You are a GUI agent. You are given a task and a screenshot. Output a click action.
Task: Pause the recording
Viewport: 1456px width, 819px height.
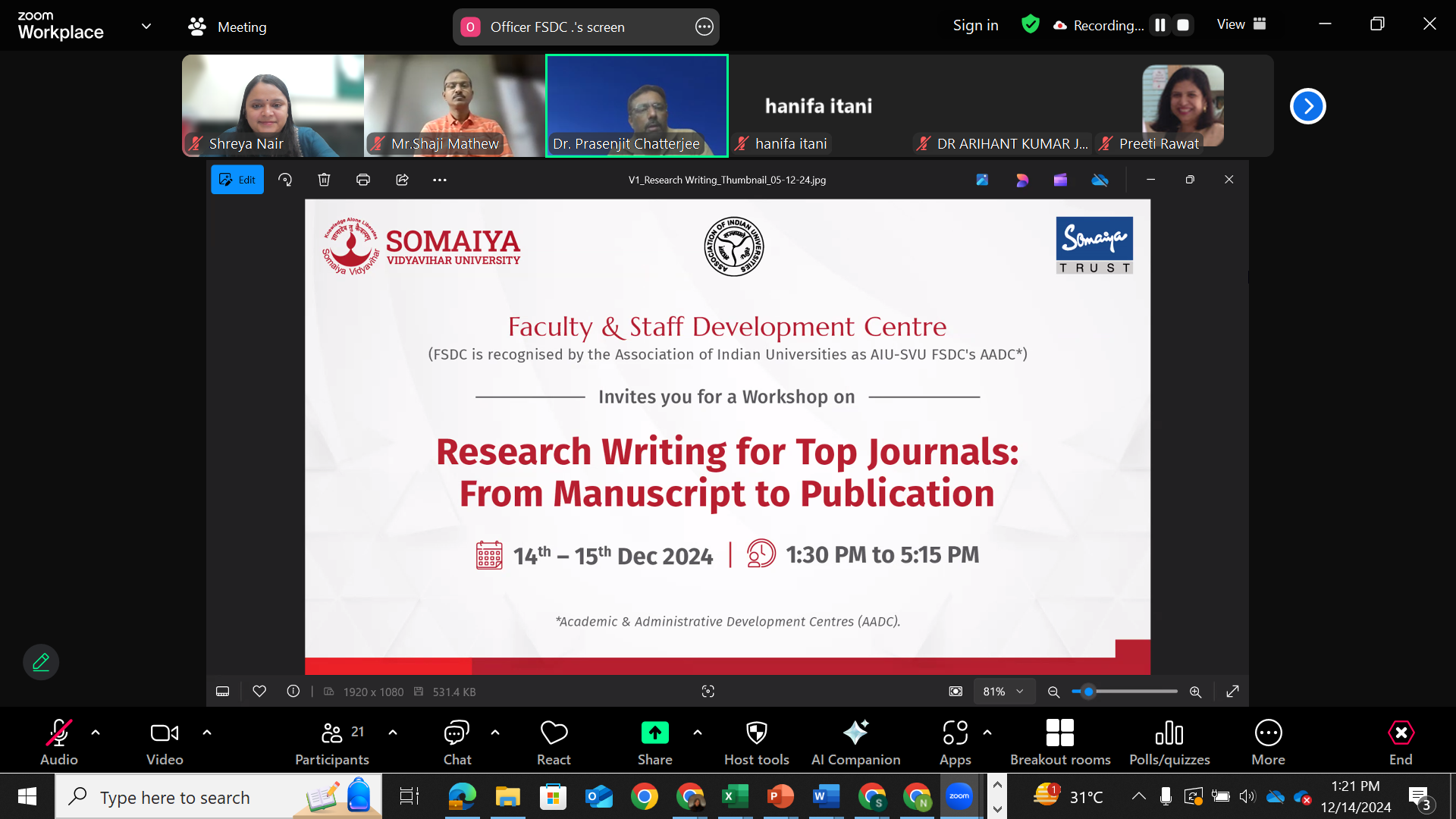pos(1160,25)
